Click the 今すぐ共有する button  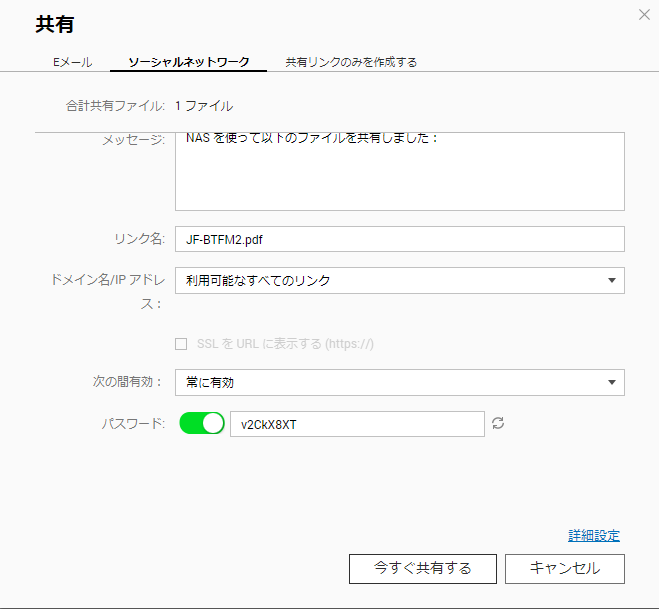[423, 569]
